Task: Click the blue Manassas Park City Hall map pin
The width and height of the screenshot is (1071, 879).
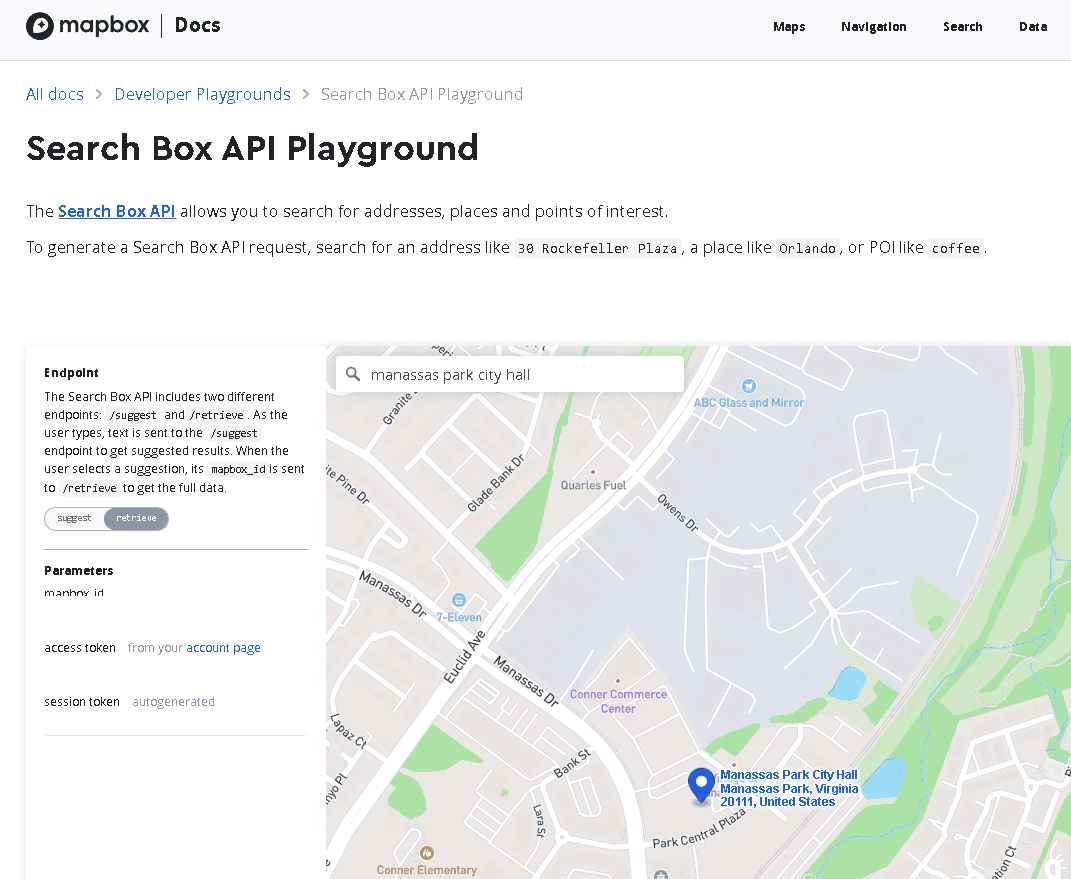Action: 701,785
